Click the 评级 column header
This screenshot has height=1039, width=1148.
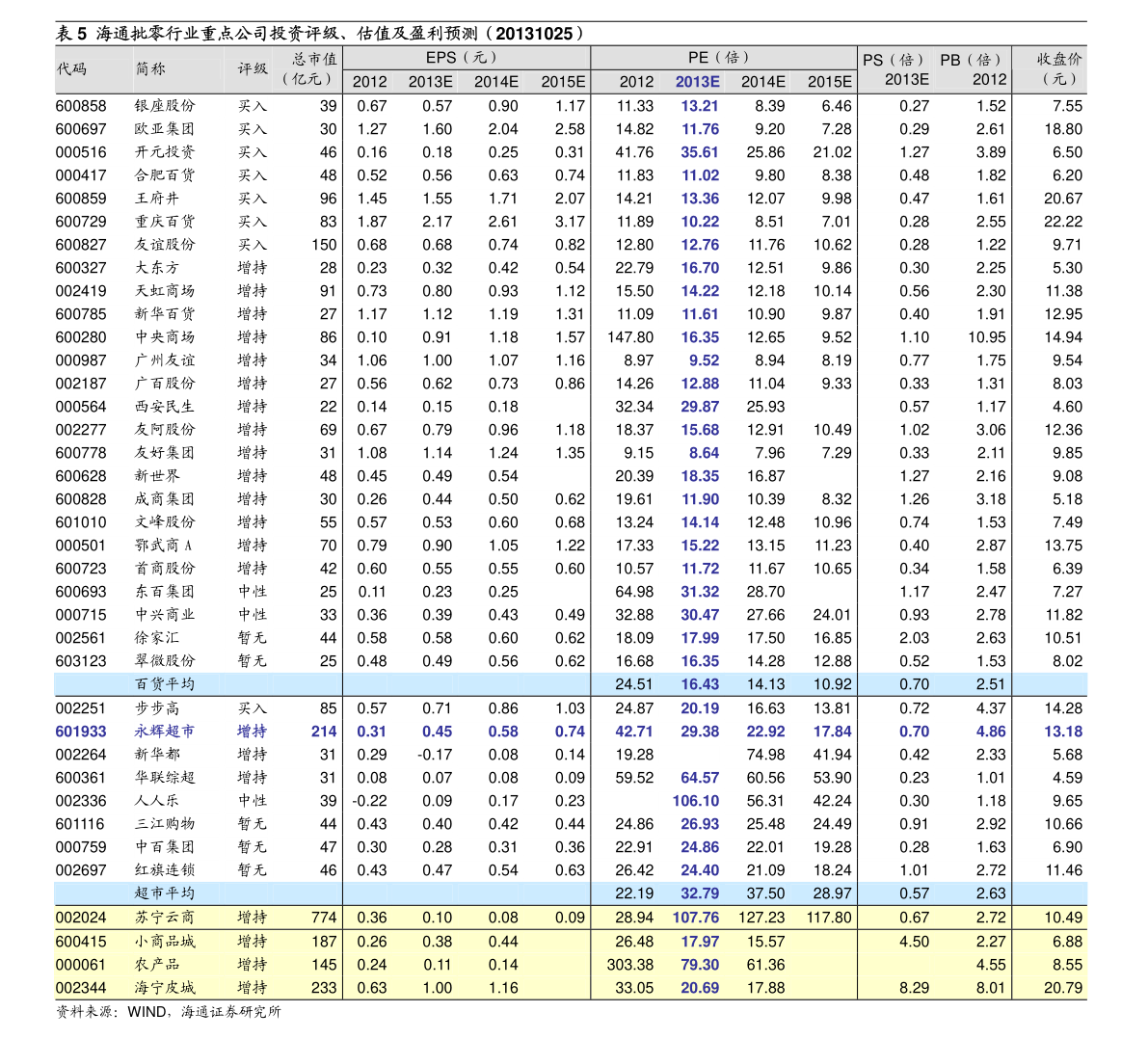pyautogui.click(x=253, y=68)
